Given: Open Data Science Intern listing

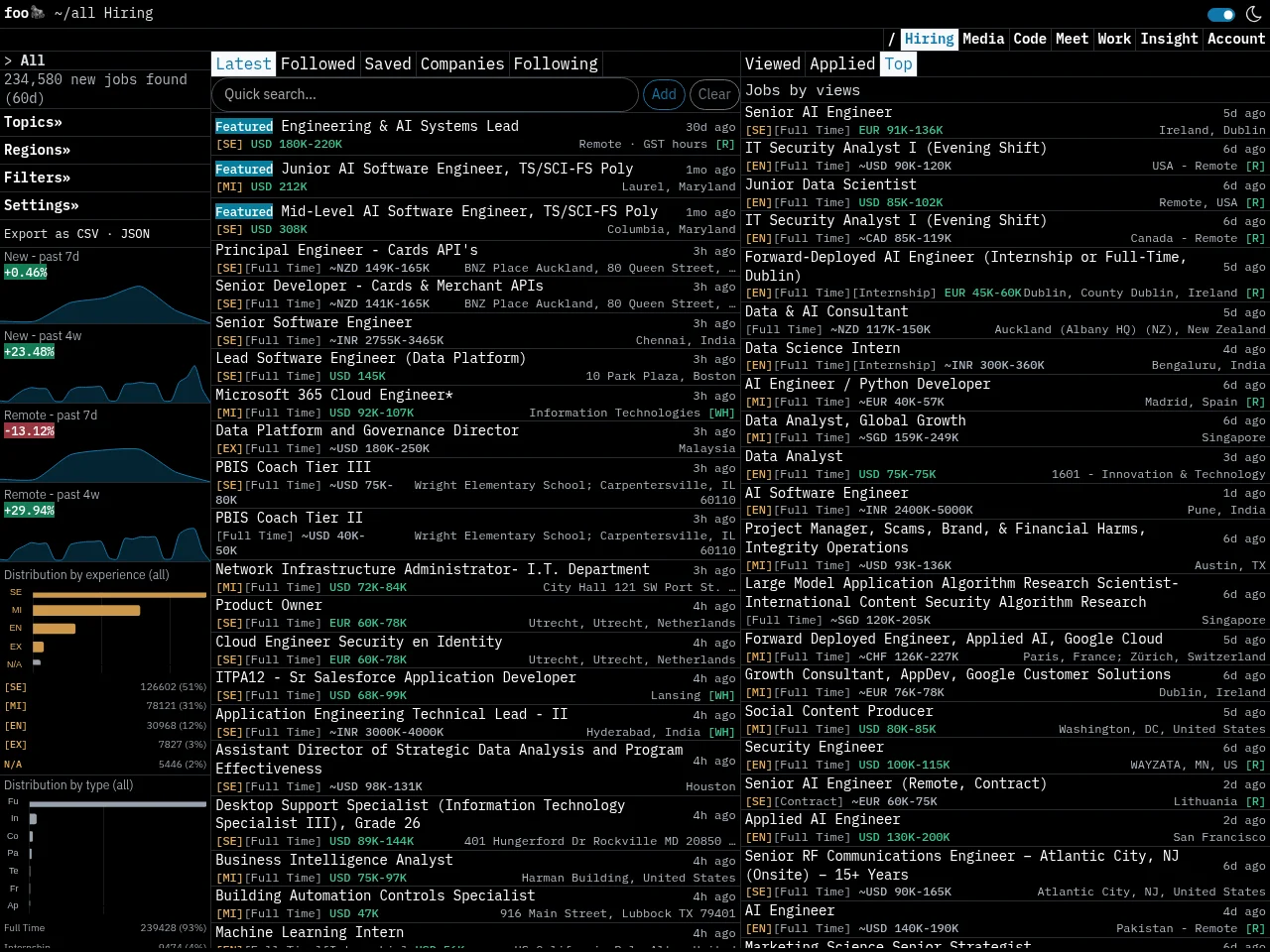Looking at the screenshot, I should [x=1005, y=356].
